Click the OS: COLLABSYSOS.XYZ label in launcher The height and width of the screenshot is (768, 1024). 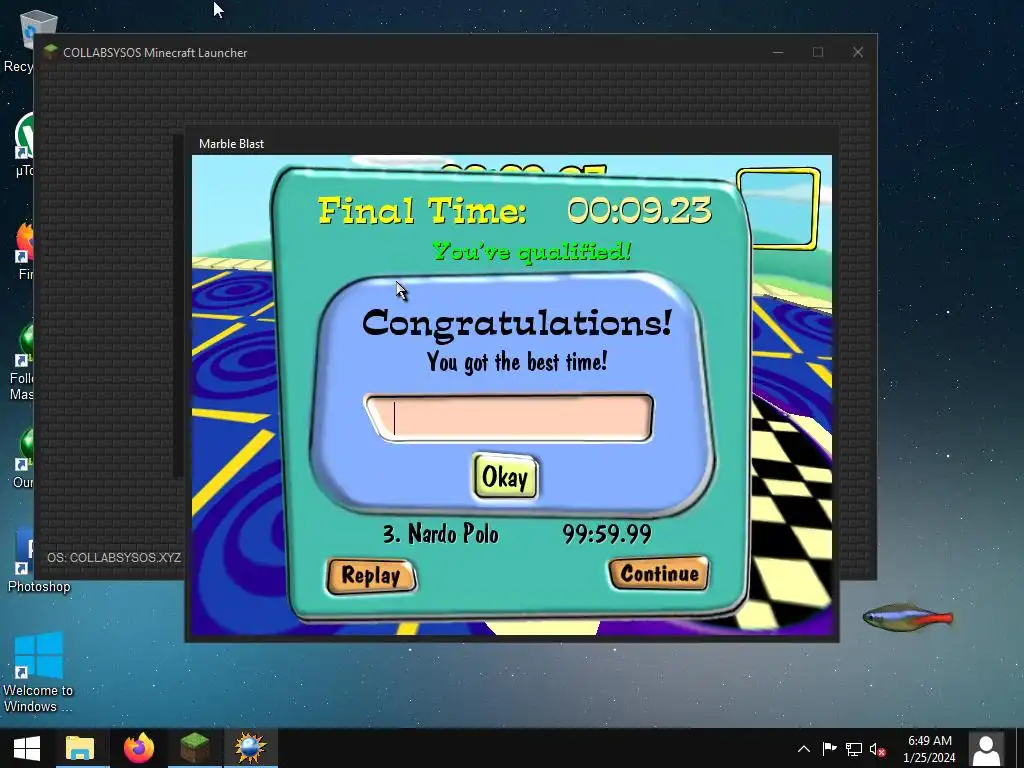tap(114, 558)
